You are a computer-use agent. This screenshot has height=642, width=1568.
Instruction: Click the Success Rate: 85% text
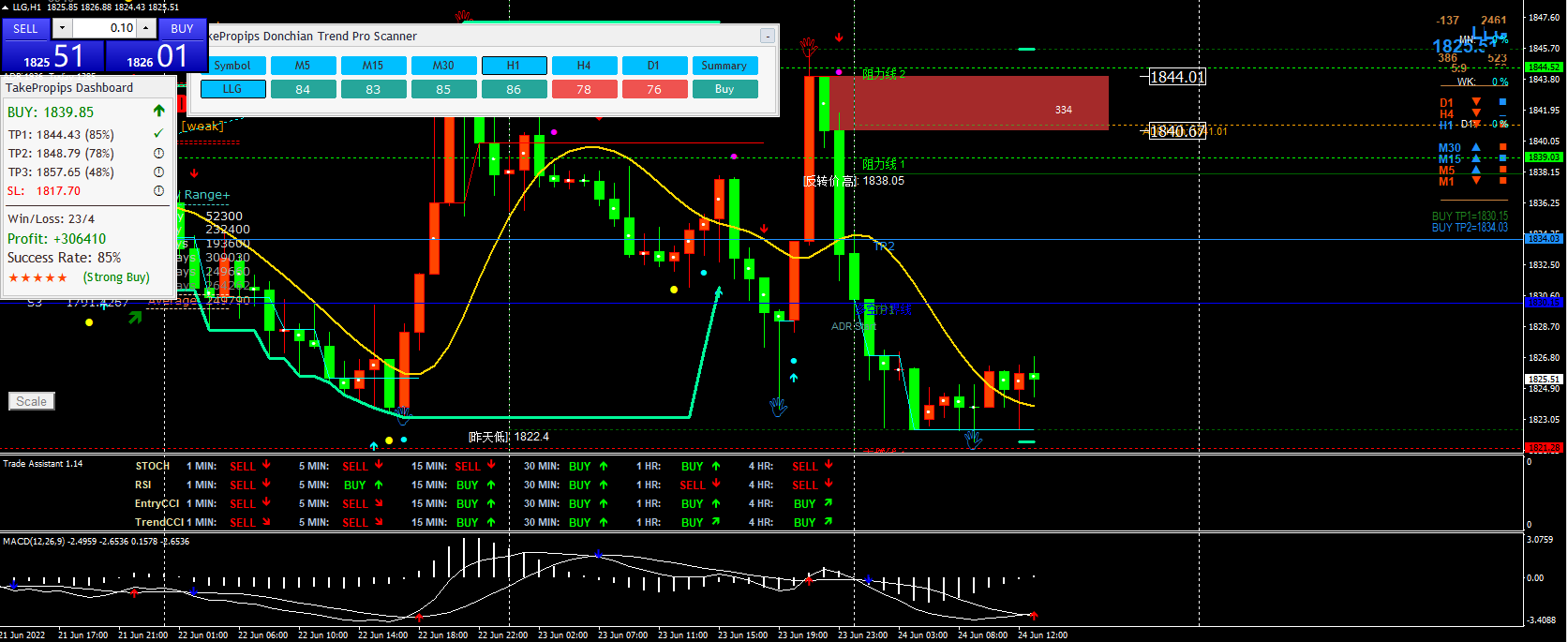[x=64, y=258]
